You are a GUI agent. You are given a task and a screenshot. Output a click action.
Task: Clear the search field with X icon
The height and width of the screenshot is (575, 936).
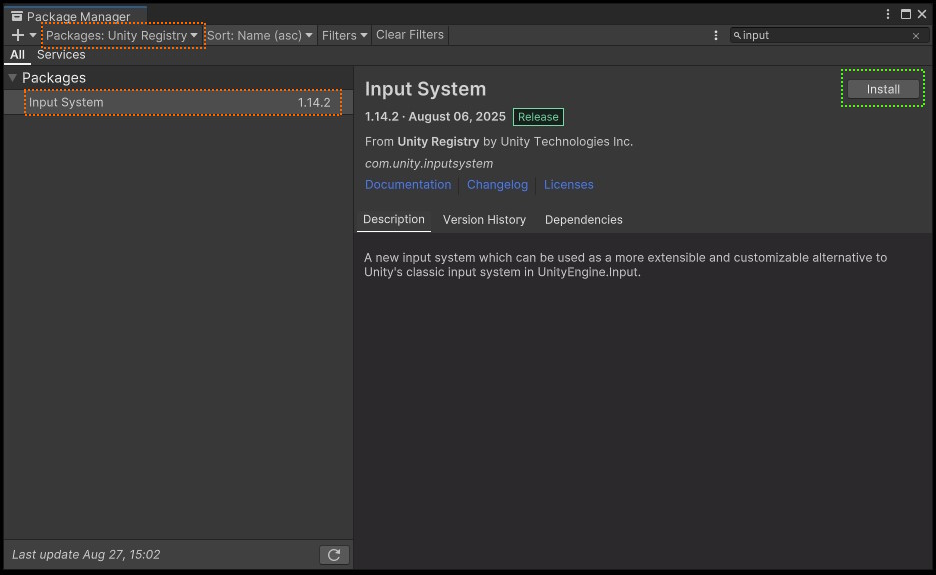915,36
